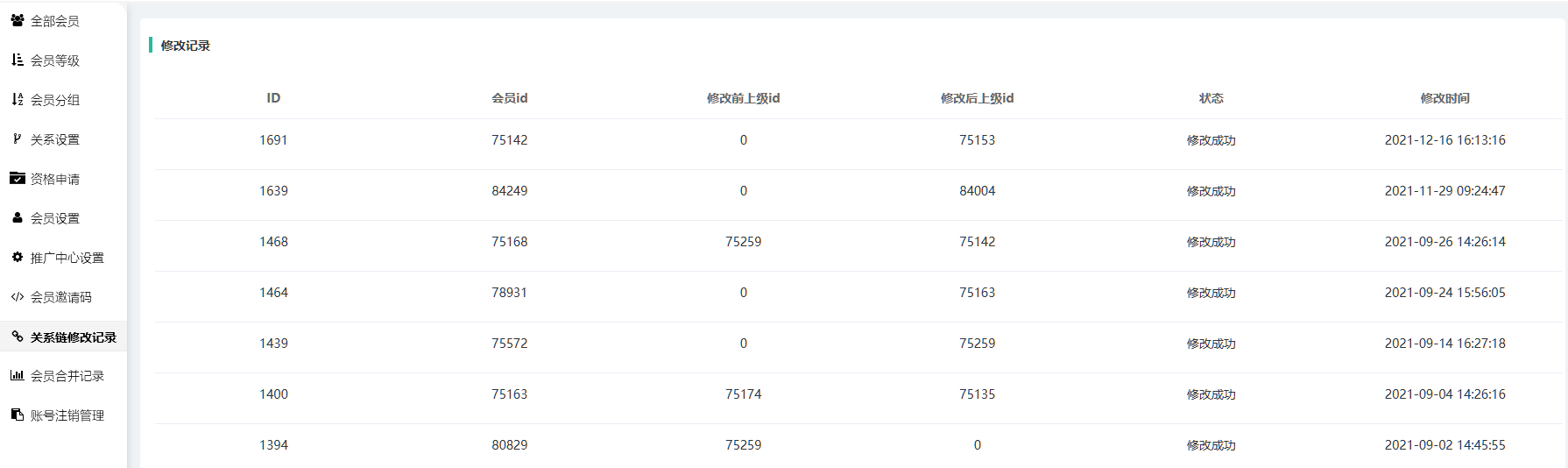
Task: Click timestamp 2021-09-04 14:26:16
Action: point(1444,394)
